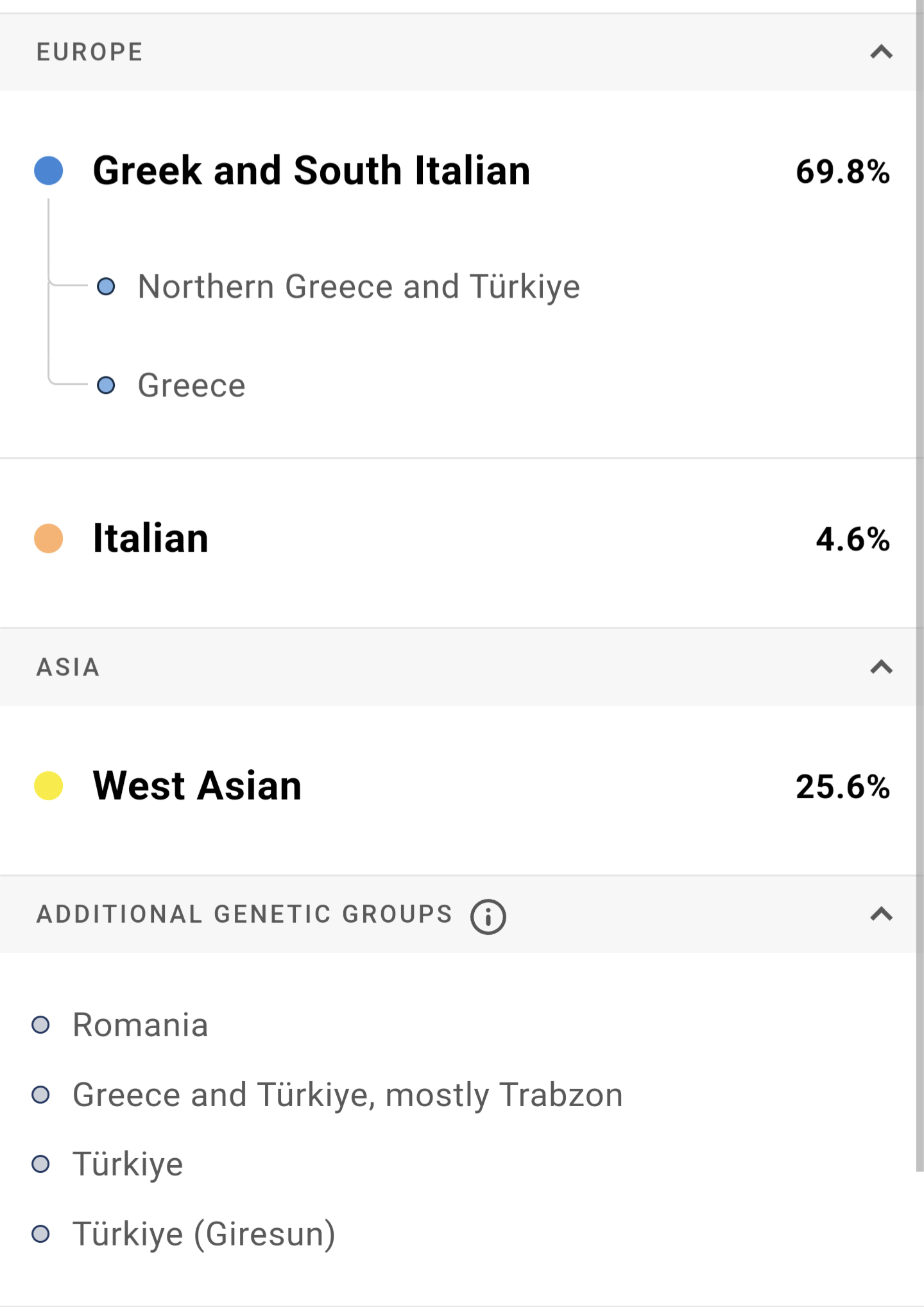This screenshot has width=924, height=1307.
Task: Open Greece and Türkiye, mostly Trabzon group
Action: coord(347,1095)
